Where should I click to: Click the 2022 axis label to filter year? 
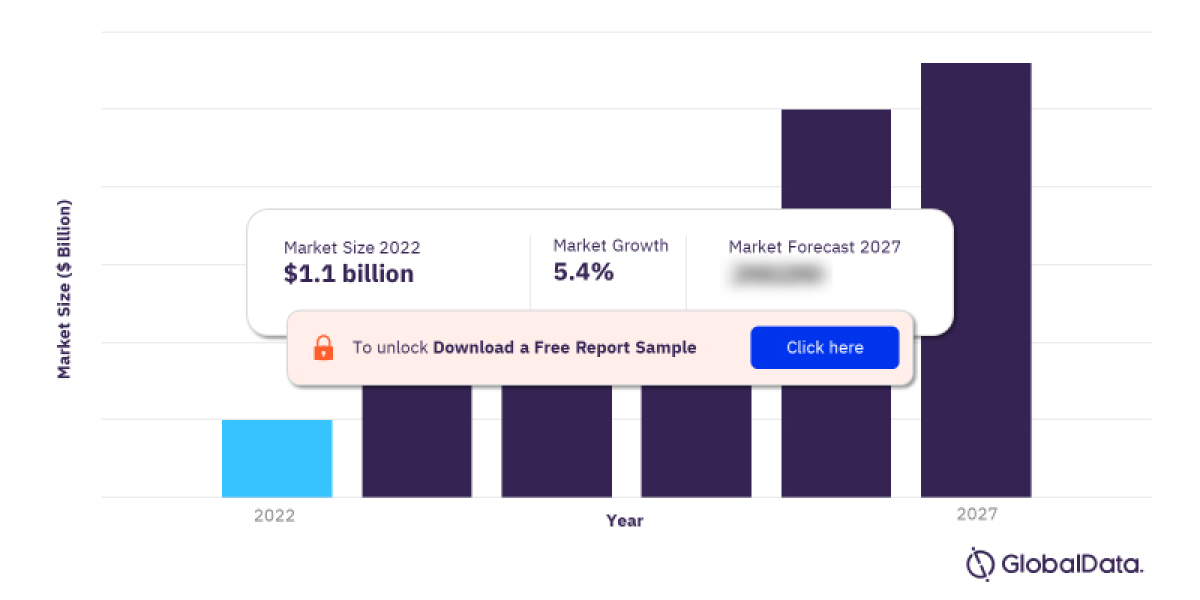pyautogui.click(x=275, y=515)
